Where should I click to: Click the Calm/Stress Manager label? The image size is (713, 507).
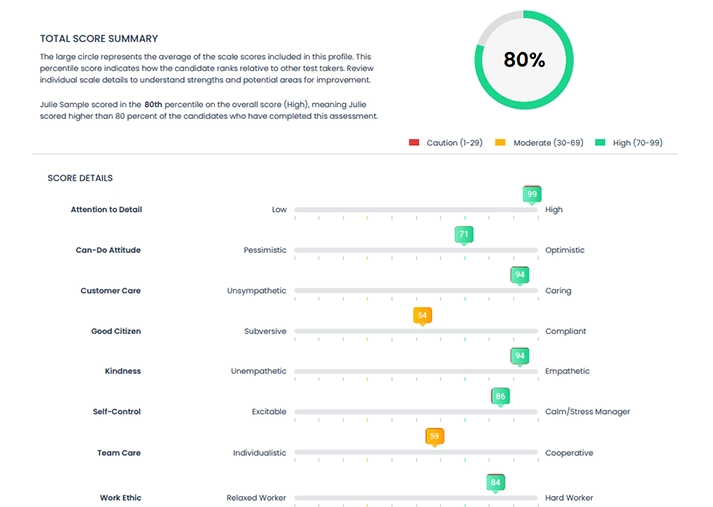pyautogui.click(x=587, y=411)
